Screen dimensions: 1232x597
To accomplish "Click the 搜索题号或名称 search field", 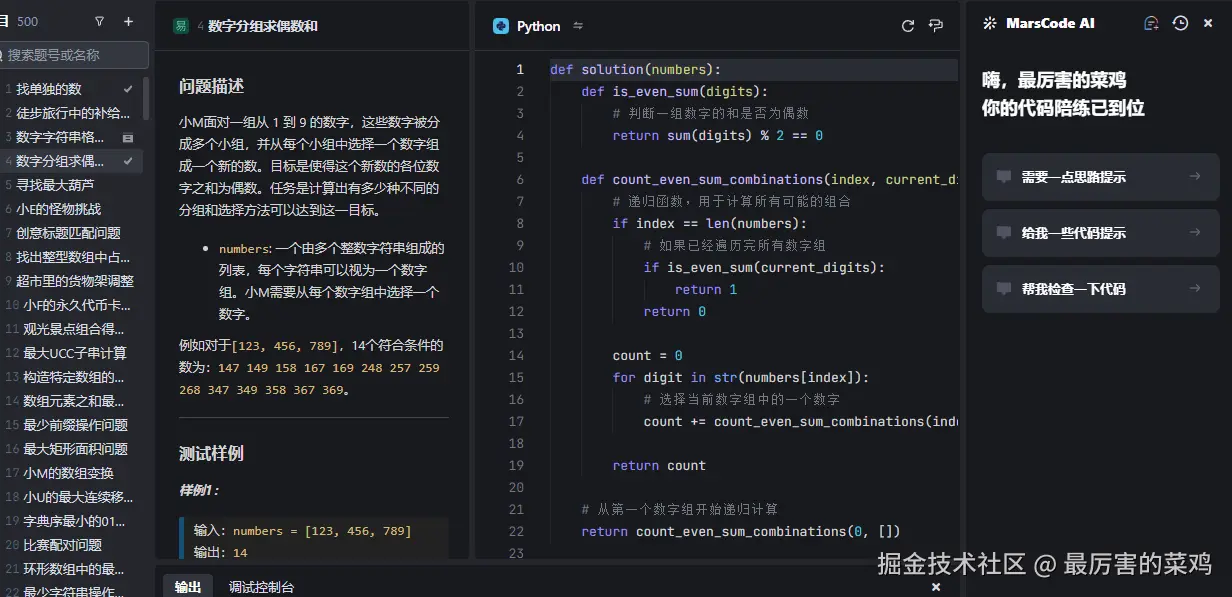I will pos(75,55).
